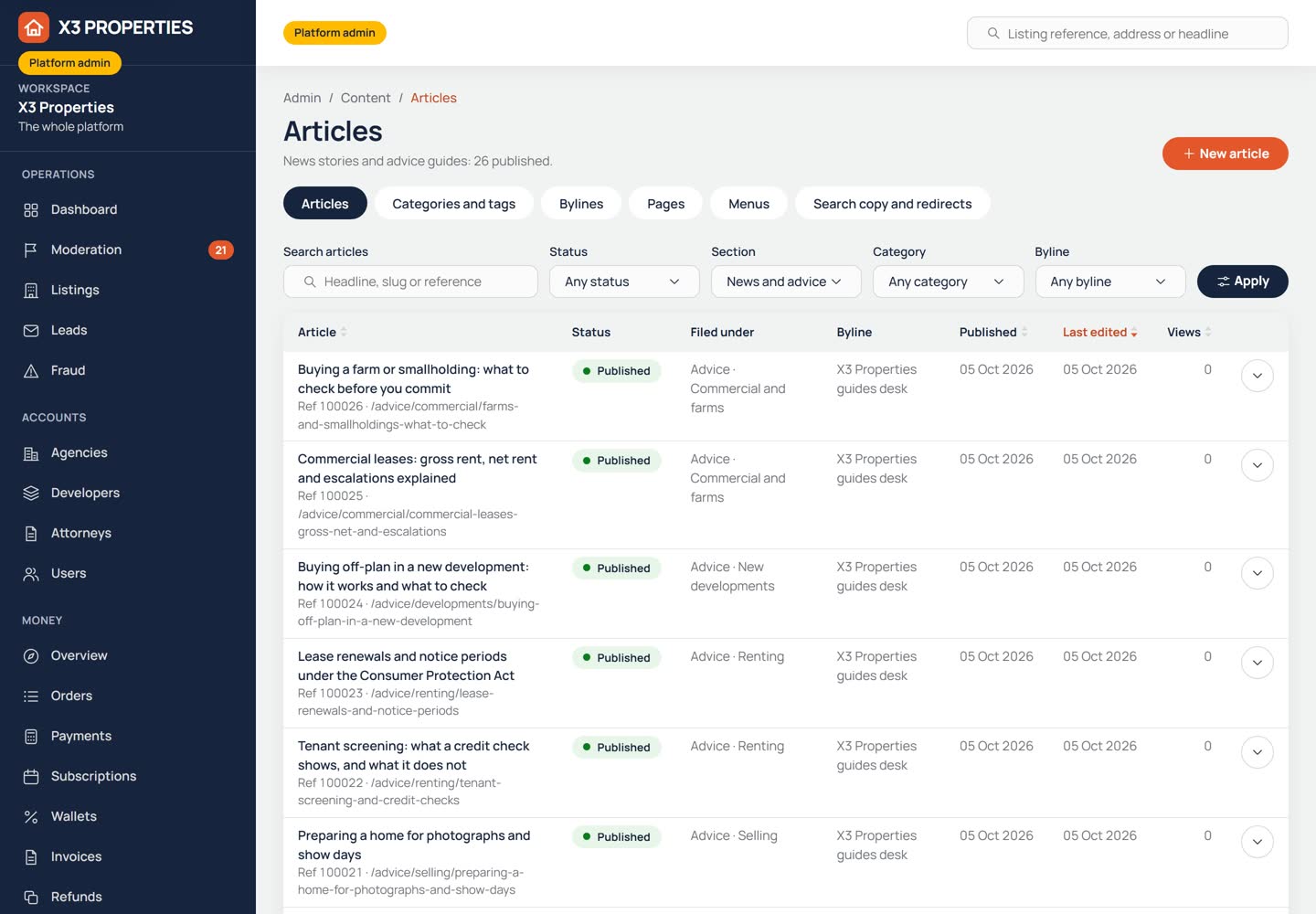Screen dimensions: 1316x914
Task: Click the New article button
Action: tap(1226, 154)
